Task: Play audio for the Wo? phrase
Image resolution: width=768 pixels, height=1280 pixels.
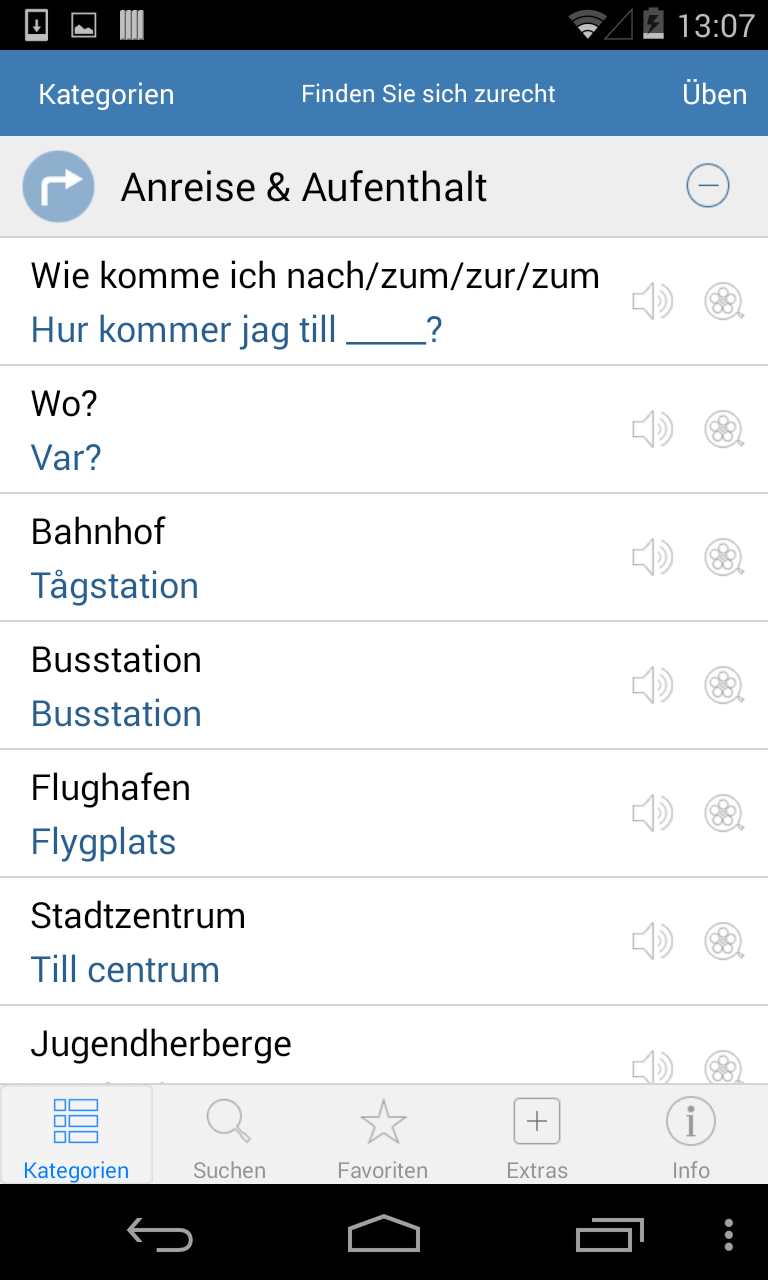Action: click(652, 429)
